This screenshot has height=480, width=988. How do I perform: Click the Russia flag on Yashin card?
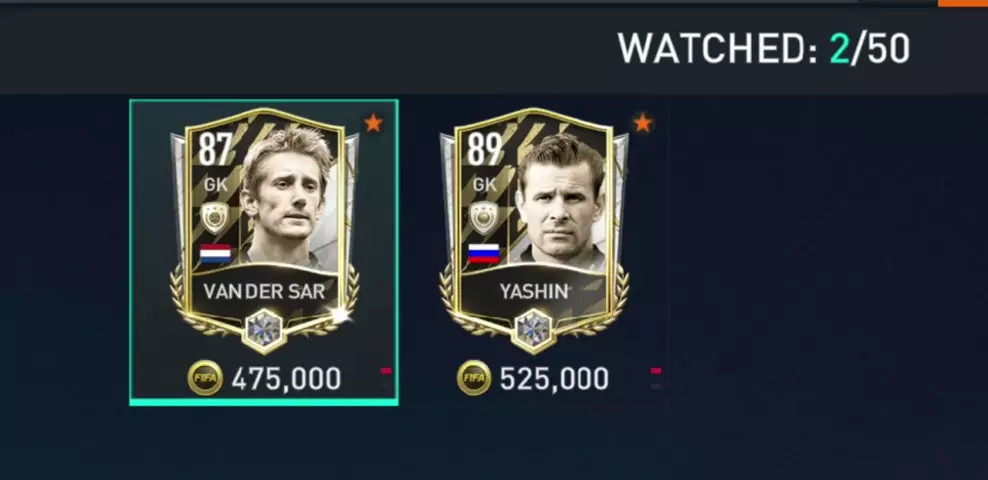(x=484, y=254)
